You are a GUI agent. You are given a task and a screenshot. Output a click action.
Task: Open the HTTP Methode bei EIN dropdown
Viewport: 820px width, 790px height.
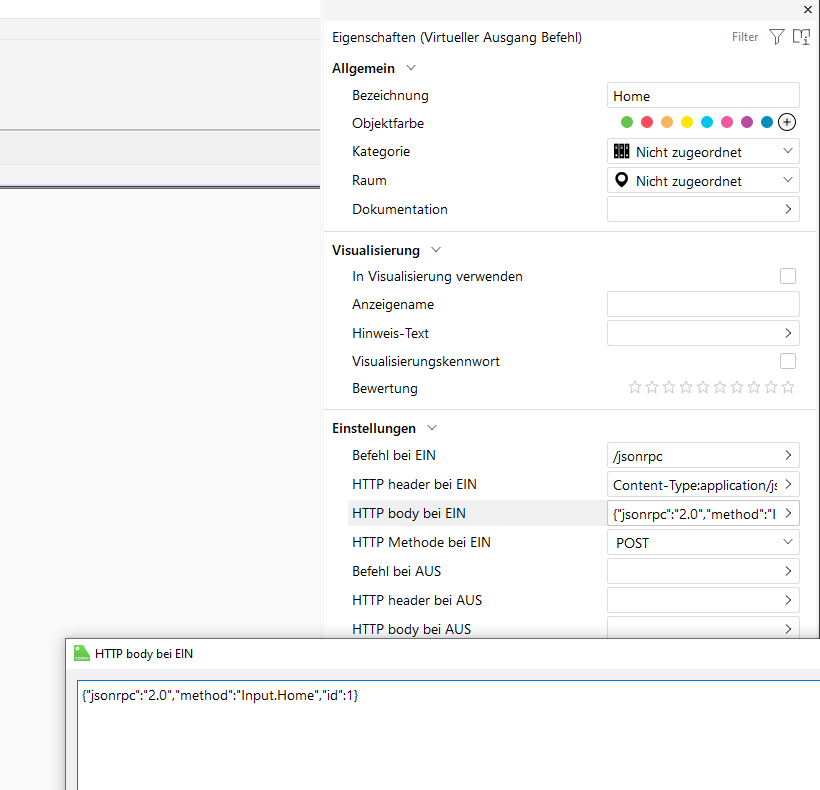(x=703, y=542)
